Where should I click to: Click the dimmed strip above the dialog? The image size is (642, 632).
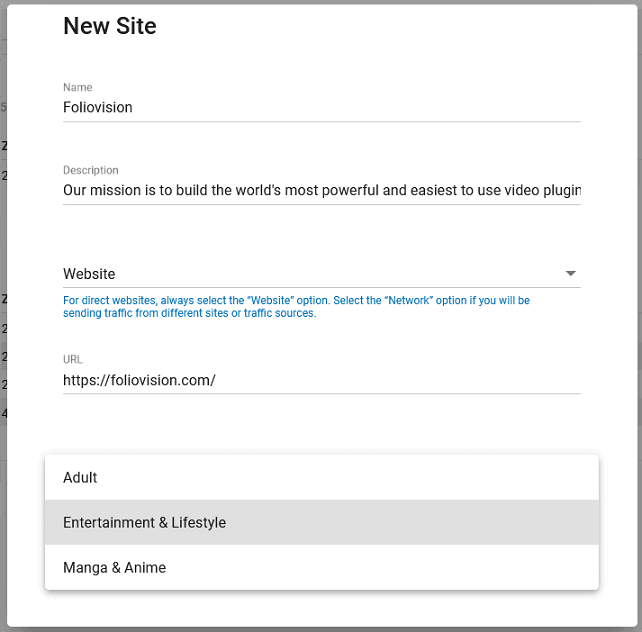point(321,2)
